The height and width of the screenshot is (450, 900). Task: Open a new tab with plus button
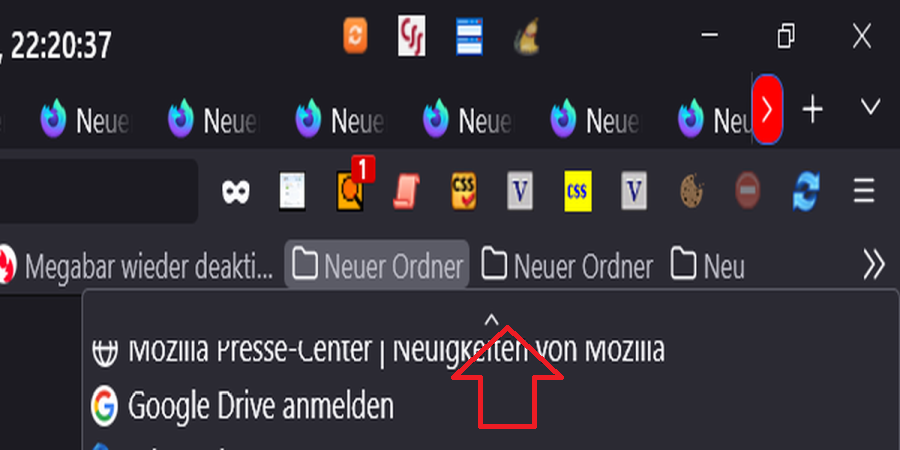point(812,109)
